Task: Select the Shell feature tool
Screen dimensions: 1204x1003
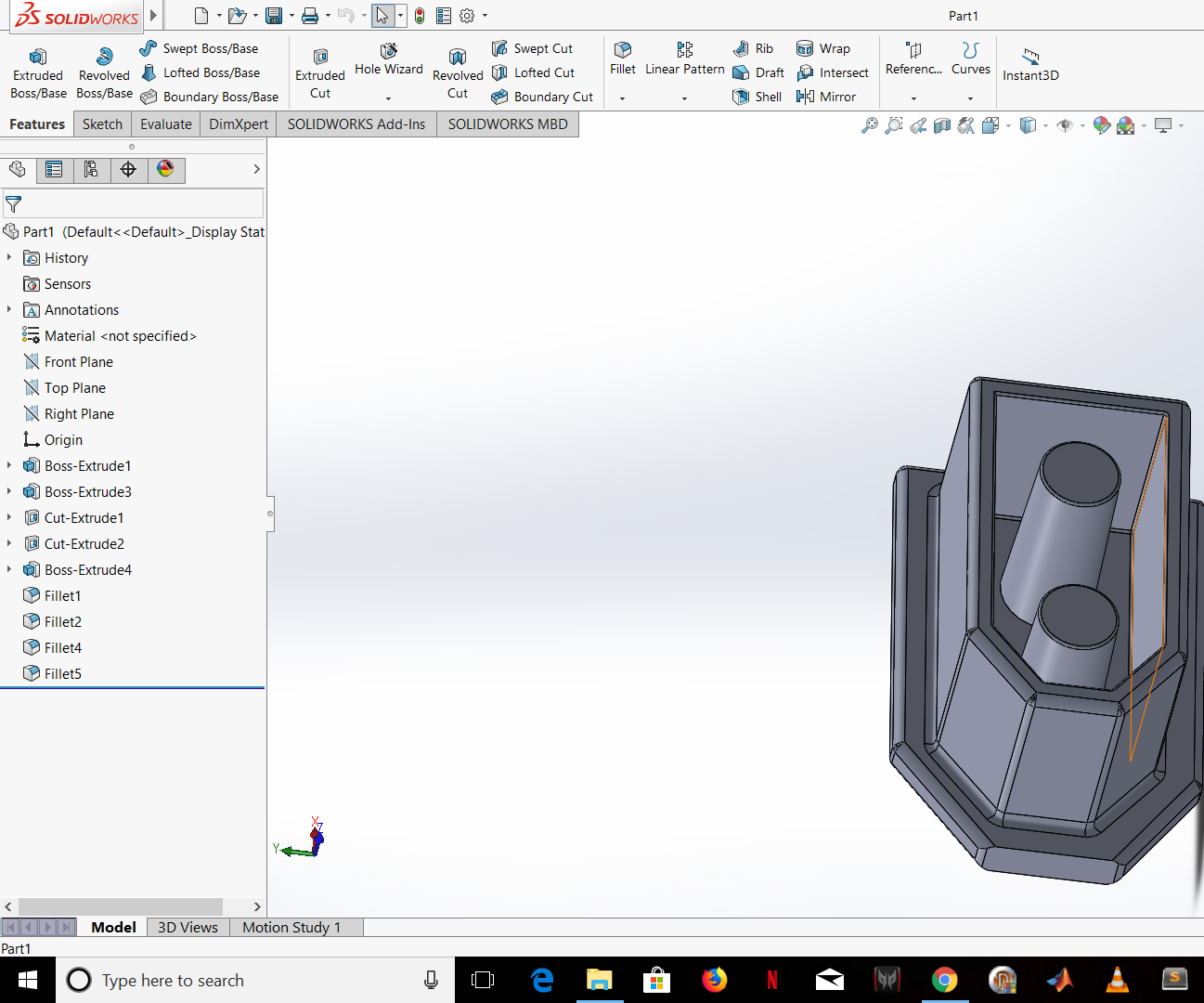Action: click(x=757, y=97)
